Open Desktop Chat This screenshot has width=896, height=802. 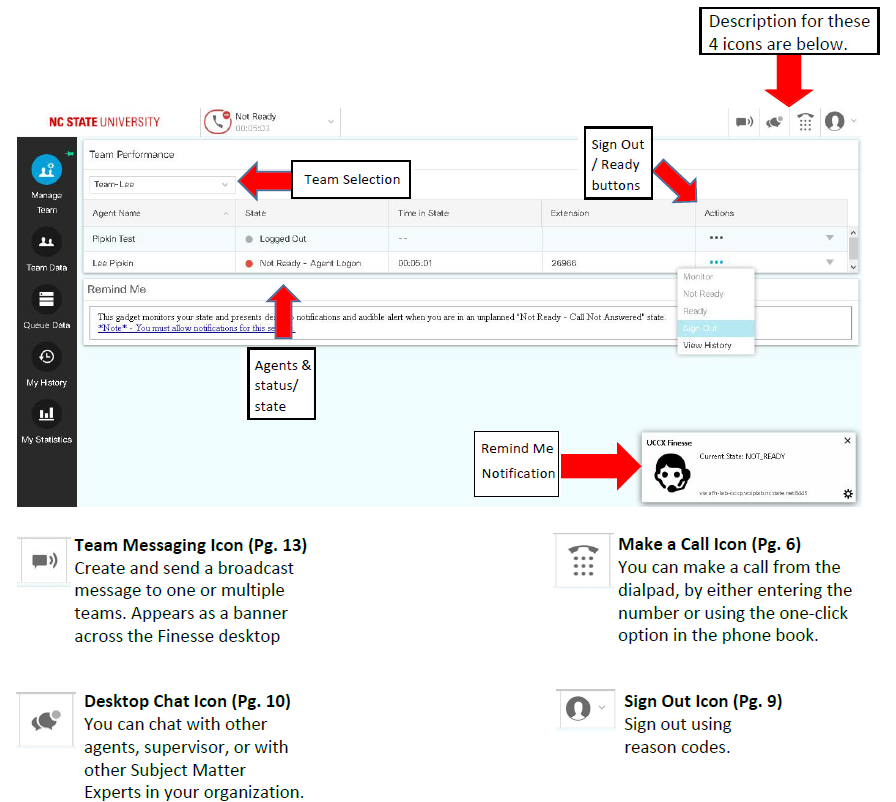[774, 121]
